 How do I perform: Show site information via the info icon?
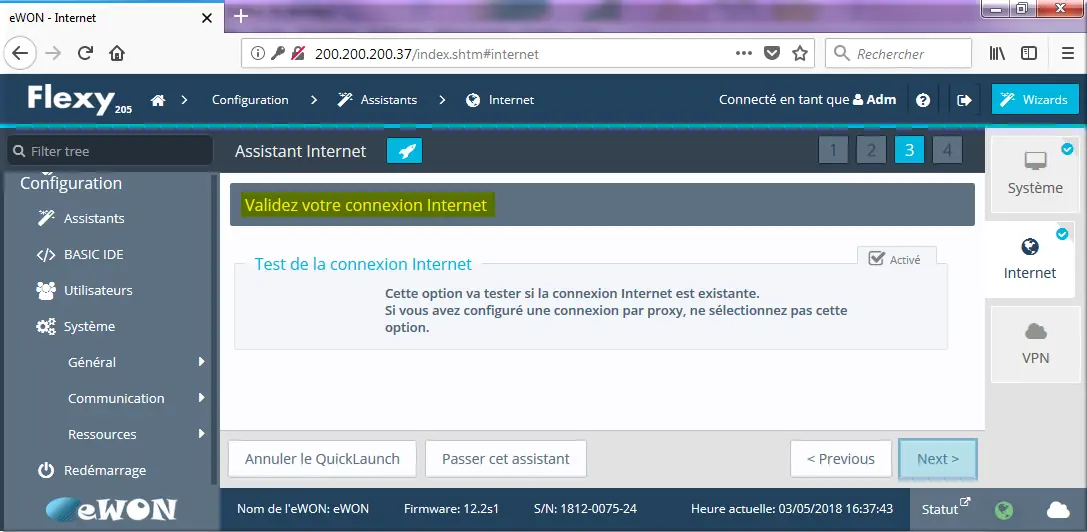pos(258,53)
